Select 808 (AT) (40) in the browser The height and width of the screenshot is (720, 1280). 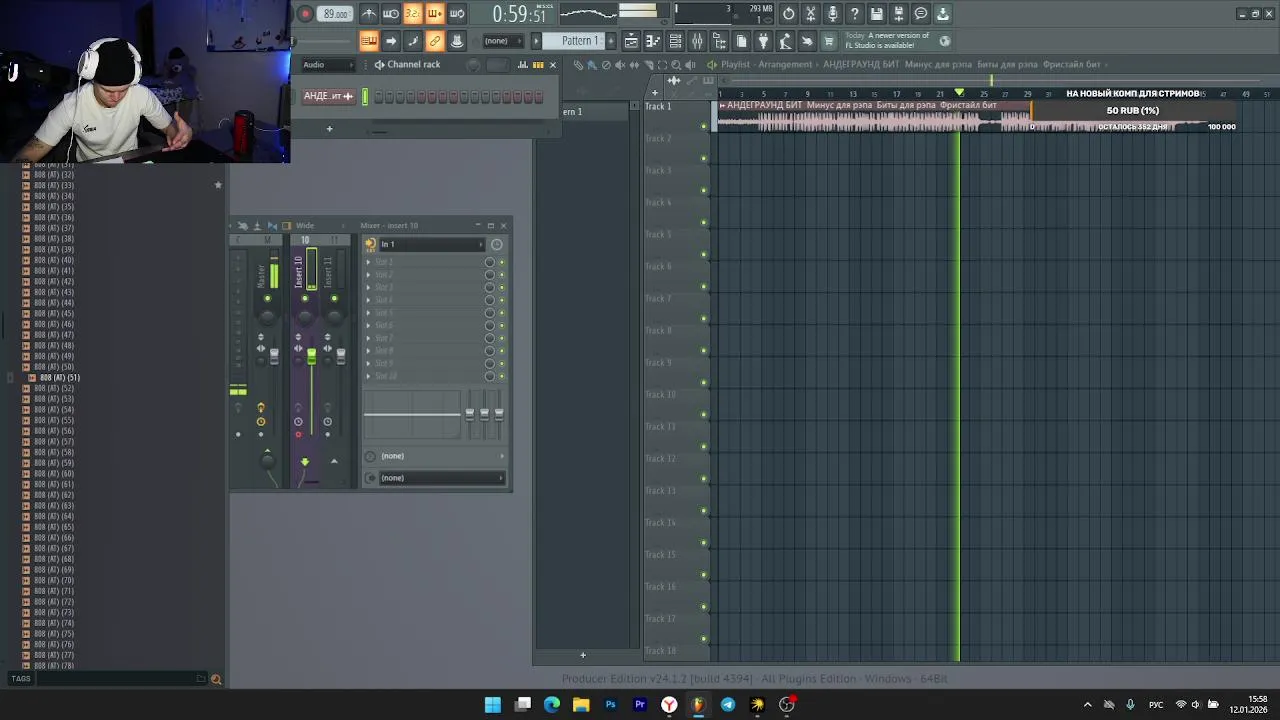pos(54,260)
